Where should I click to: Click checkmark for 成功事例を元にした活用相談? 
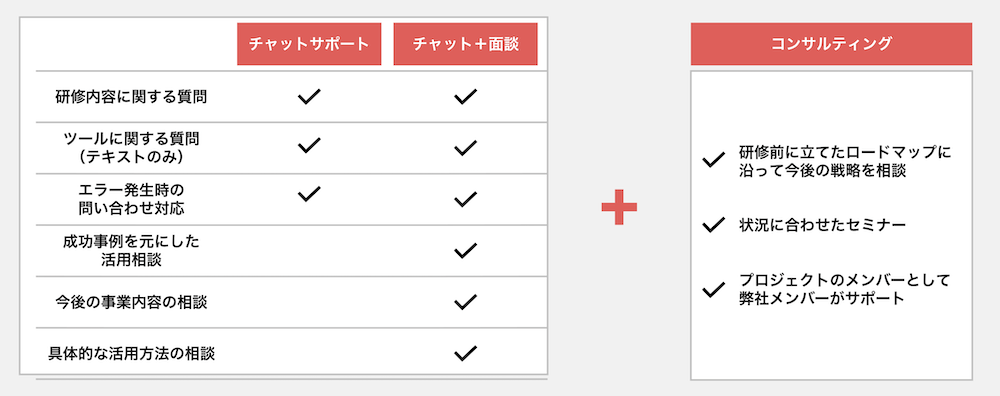[466, 250]
